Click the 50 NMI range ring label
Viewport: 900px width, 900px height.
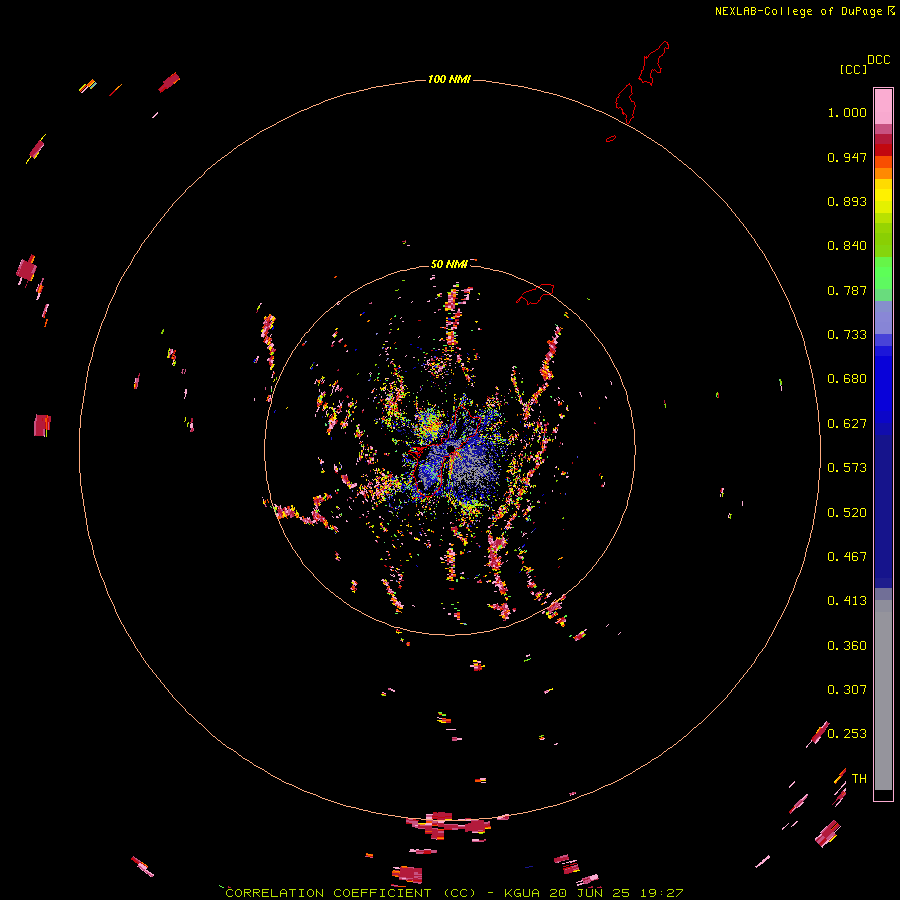coord(449,264)
